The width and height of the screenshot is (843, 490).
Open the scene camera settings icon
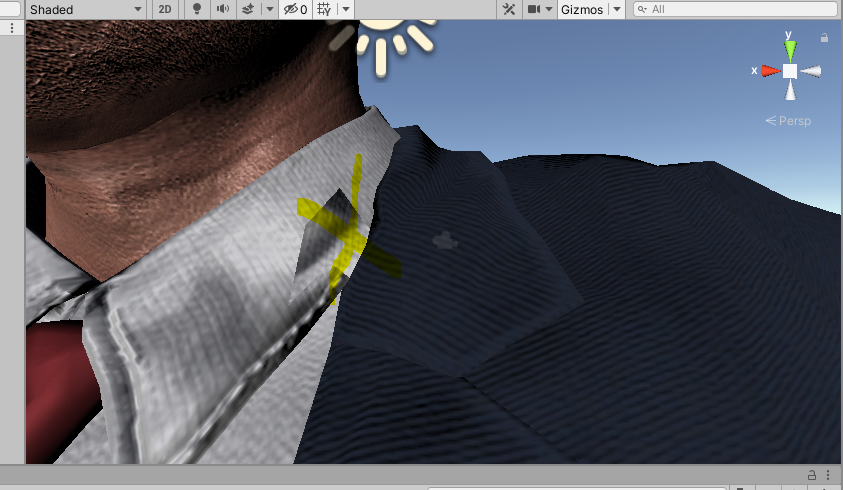click(534, 9)
